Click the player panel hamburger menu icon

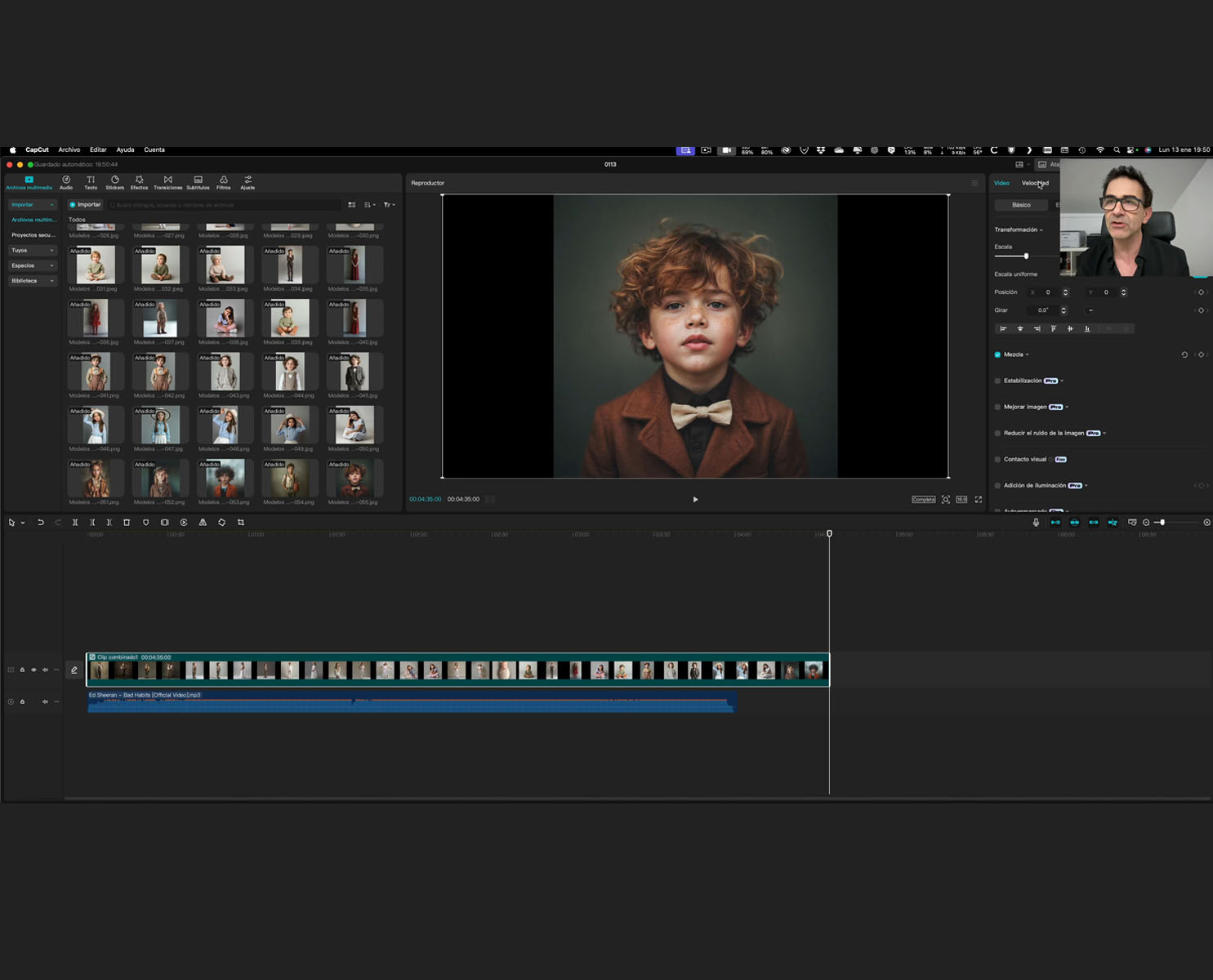(x=974, y=183)
